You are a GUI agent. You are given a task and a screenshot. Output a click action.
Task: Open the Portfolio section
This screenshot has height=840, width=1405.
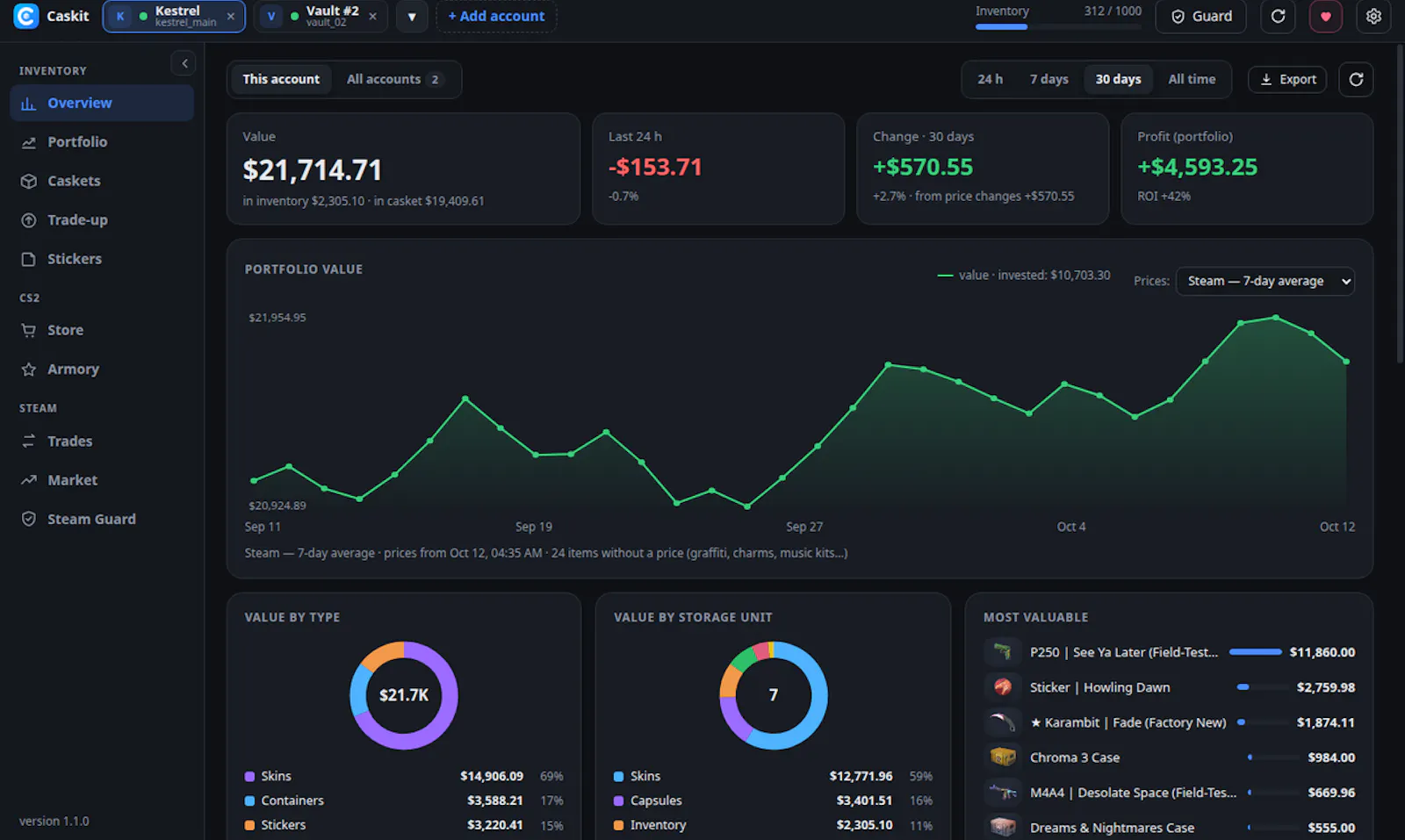102,142
